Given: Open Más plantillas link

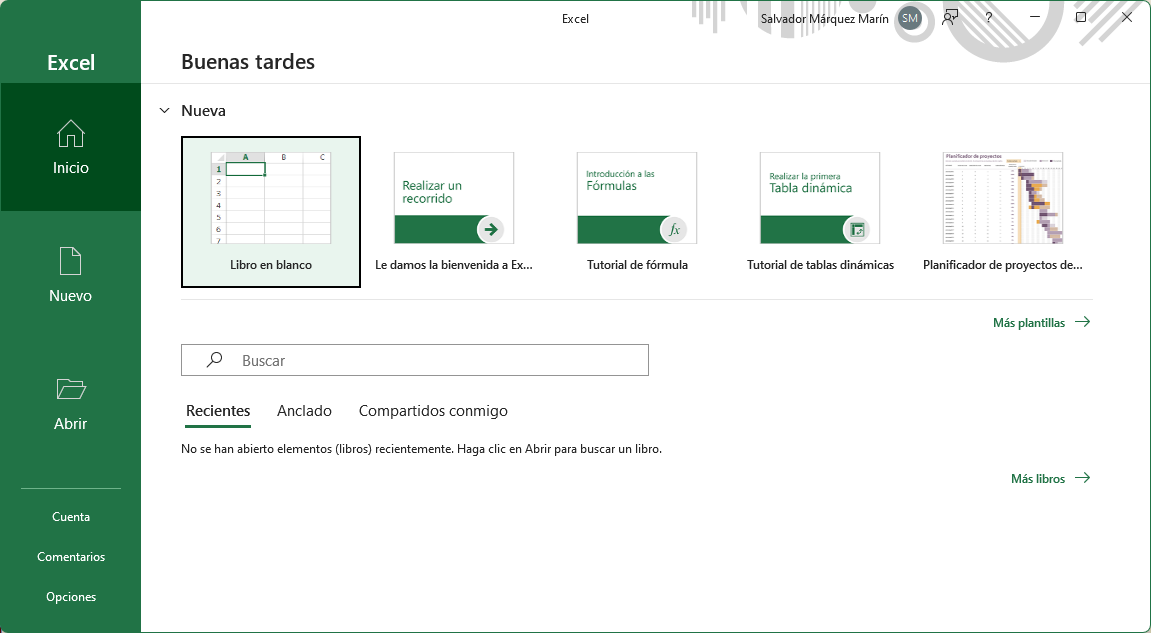Looking at the screenshot, I should point(1028,323).
